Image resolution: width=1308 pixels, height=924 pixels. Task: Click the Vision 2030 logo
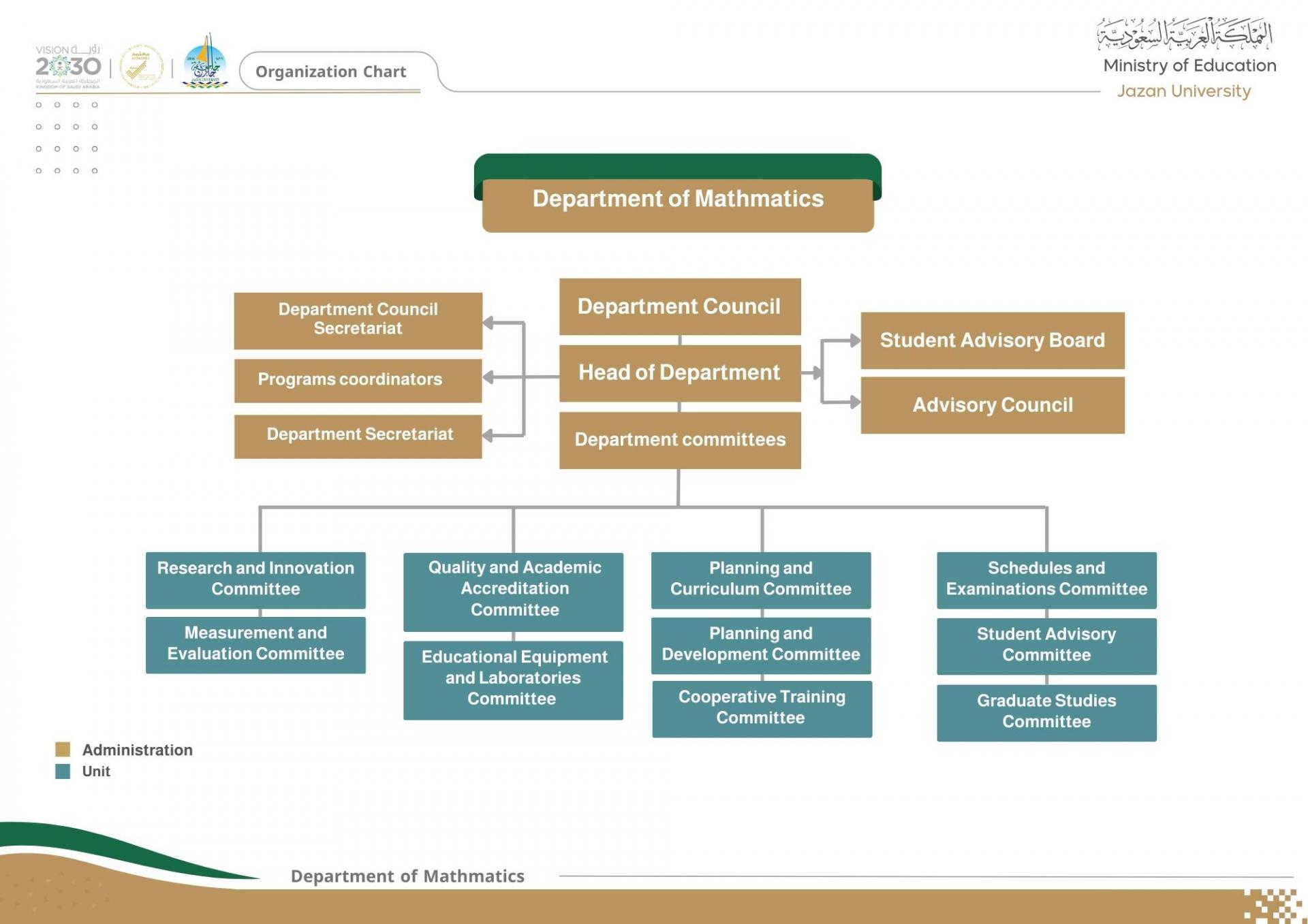coord(67,67)
